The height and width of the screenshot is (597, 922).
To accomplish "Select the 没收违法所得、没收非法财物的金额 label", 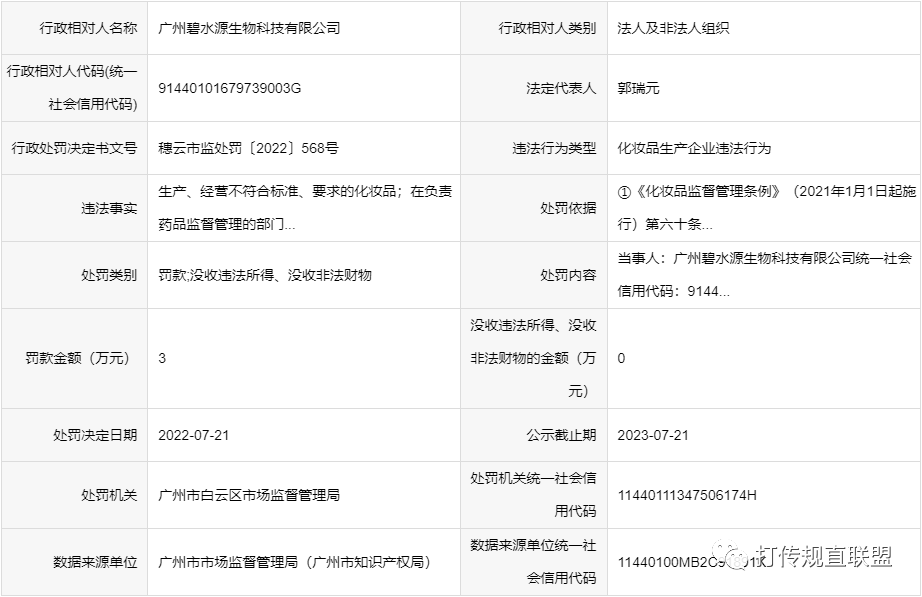I will click(x=533, y=358).
